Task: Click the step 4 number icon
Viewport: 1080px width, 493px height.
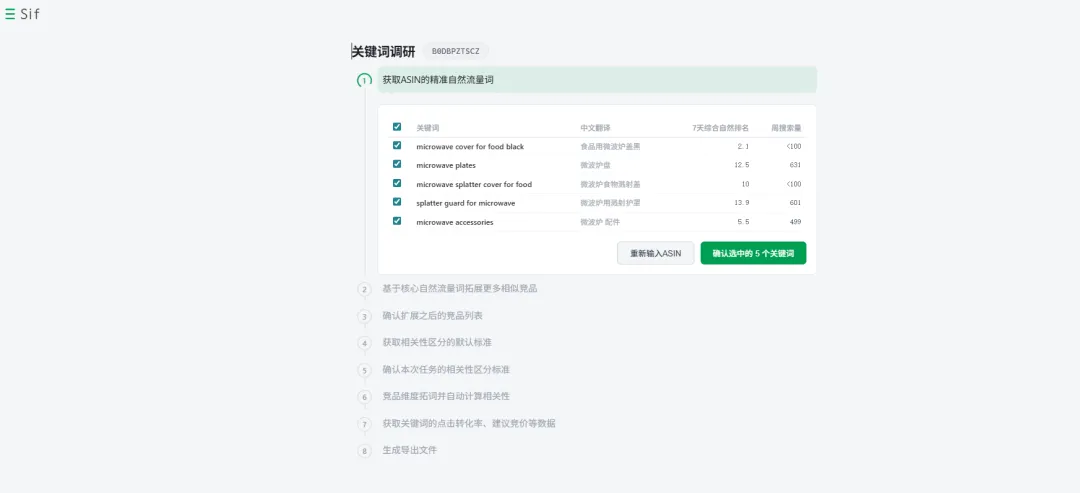Action: point(364,343)
